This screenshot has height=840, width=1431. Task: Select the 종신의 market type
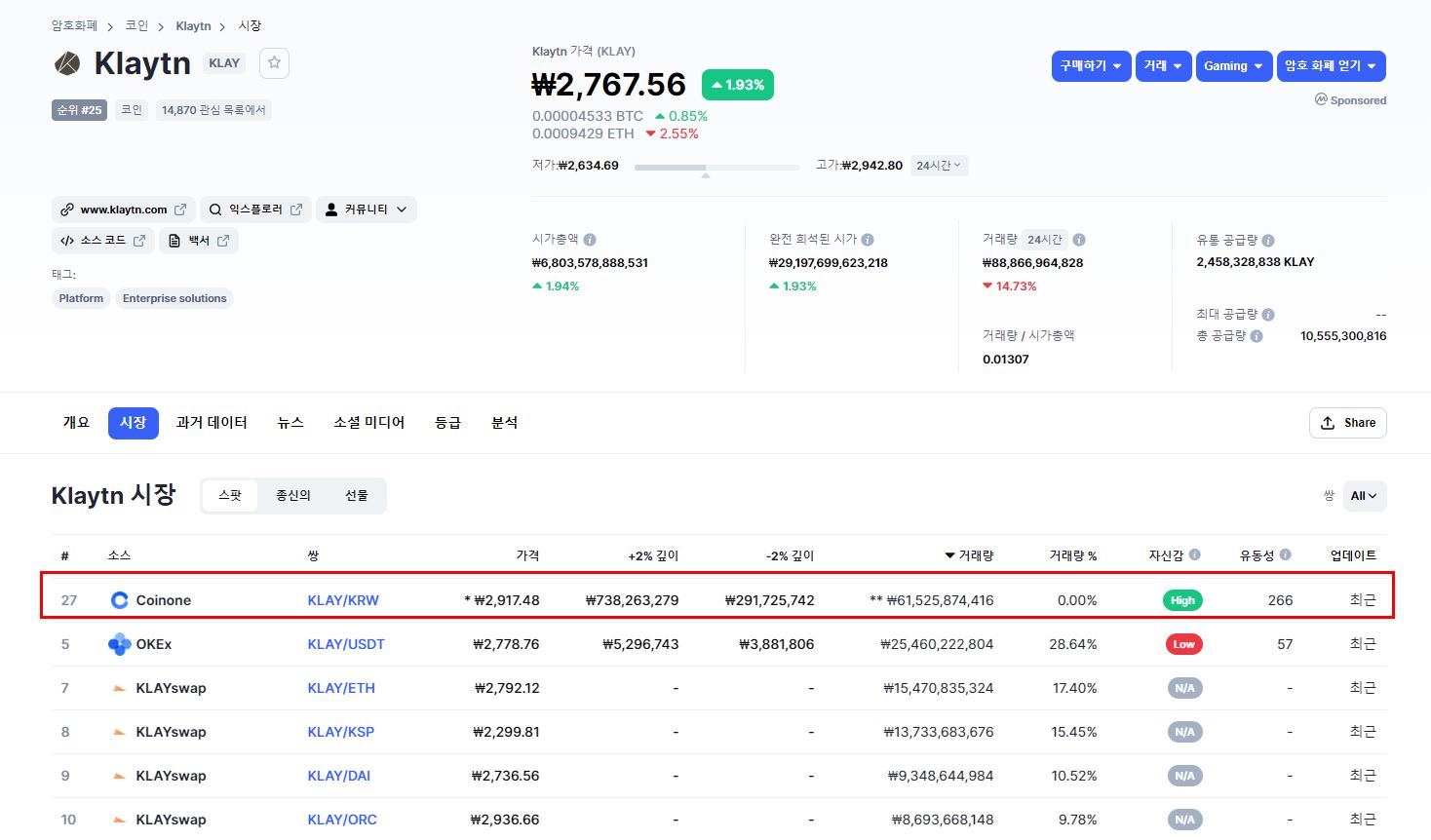293,496
